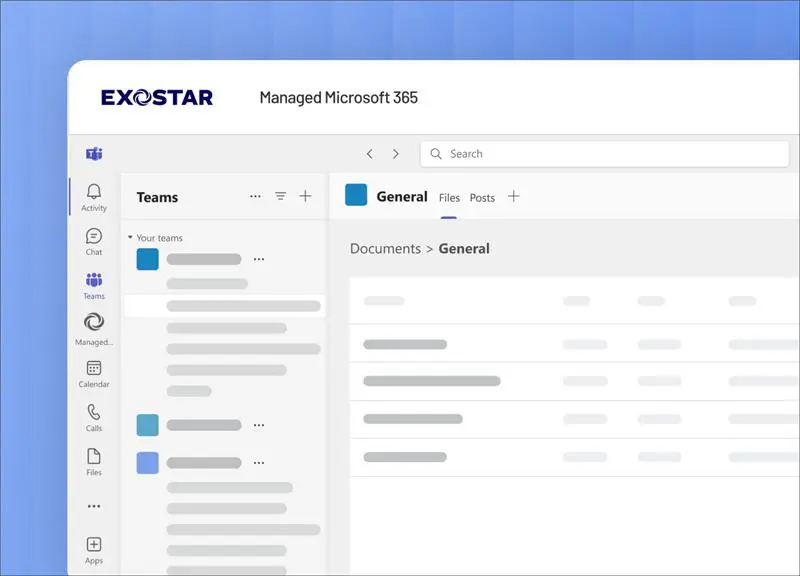
Task: Click Documents in the breadcrumb
Action: (385, 248)
